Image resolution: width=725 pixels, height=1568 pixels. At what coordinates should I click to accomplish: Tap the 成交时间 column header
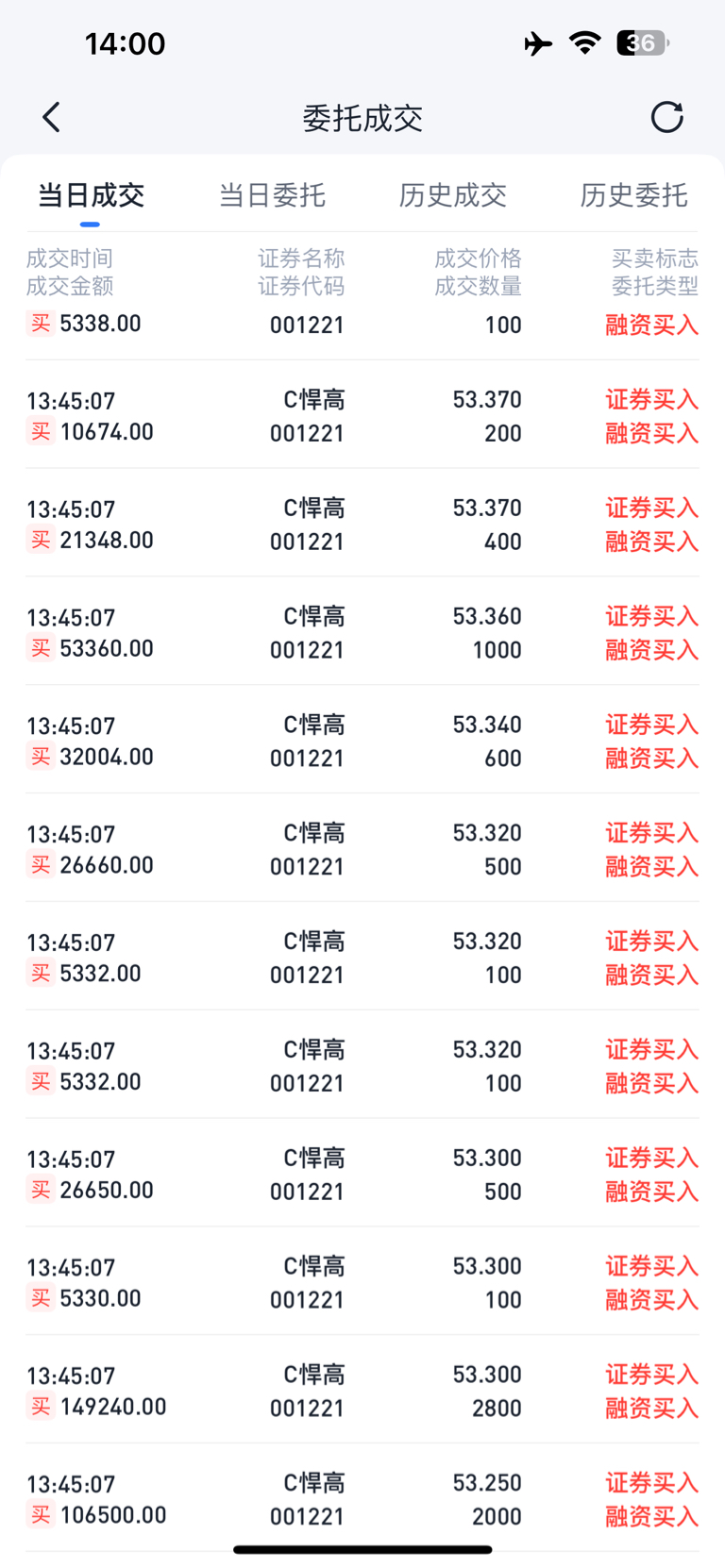coord(70,259)
